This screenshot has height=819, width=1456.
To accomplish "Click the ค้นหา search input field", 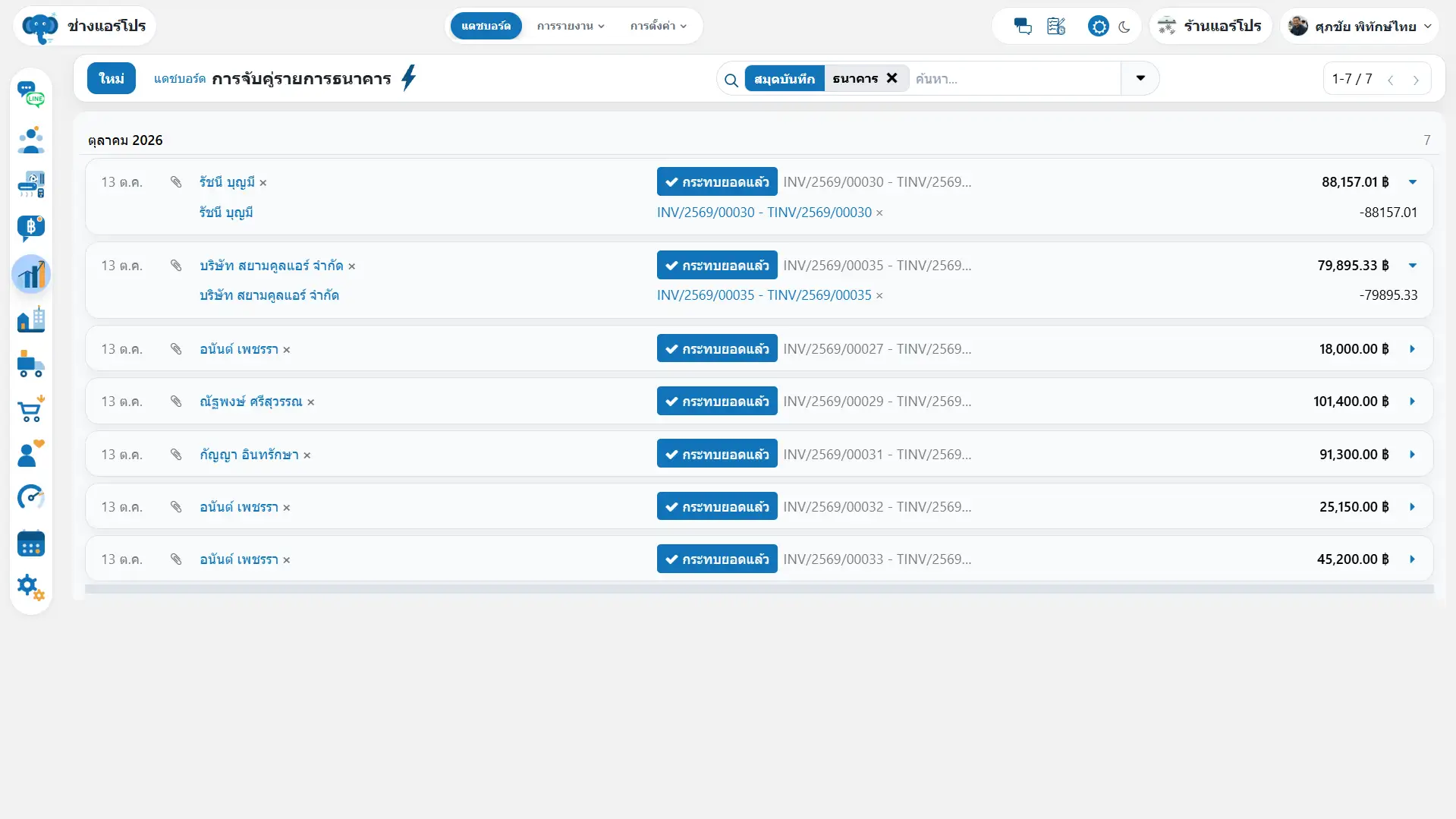I will tap(1015, 79).
